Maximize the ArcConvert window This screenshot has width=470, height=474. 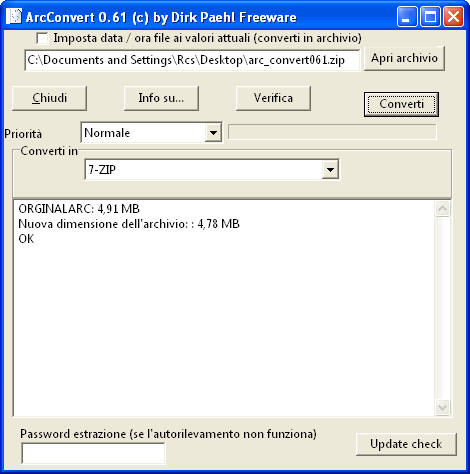(430, 17)
